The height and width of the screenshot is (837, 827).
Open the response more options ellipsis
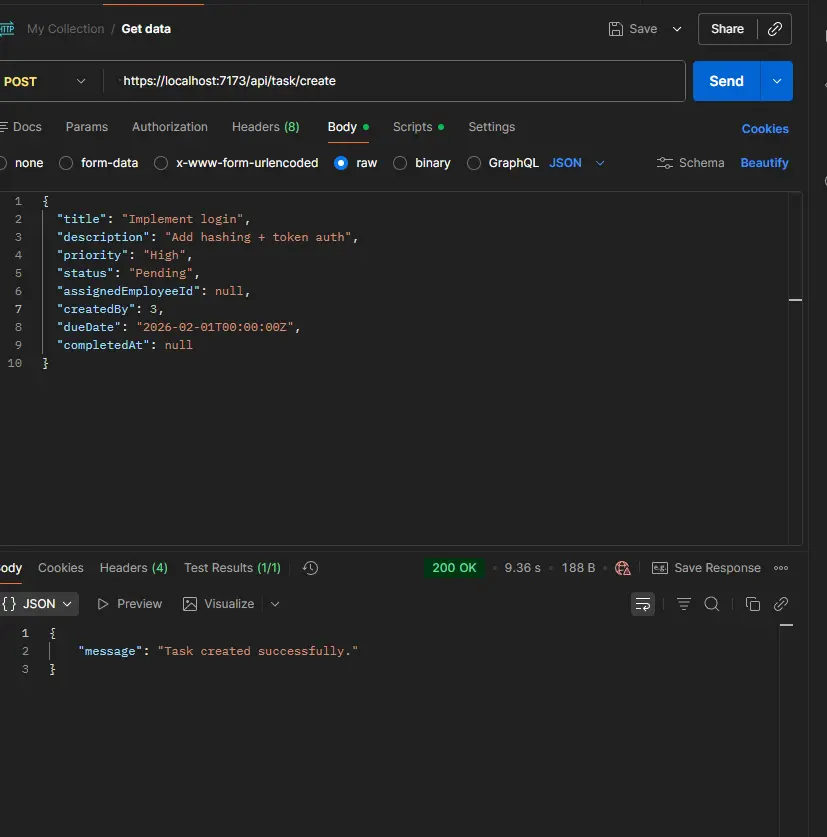click(x=781, y=568)
